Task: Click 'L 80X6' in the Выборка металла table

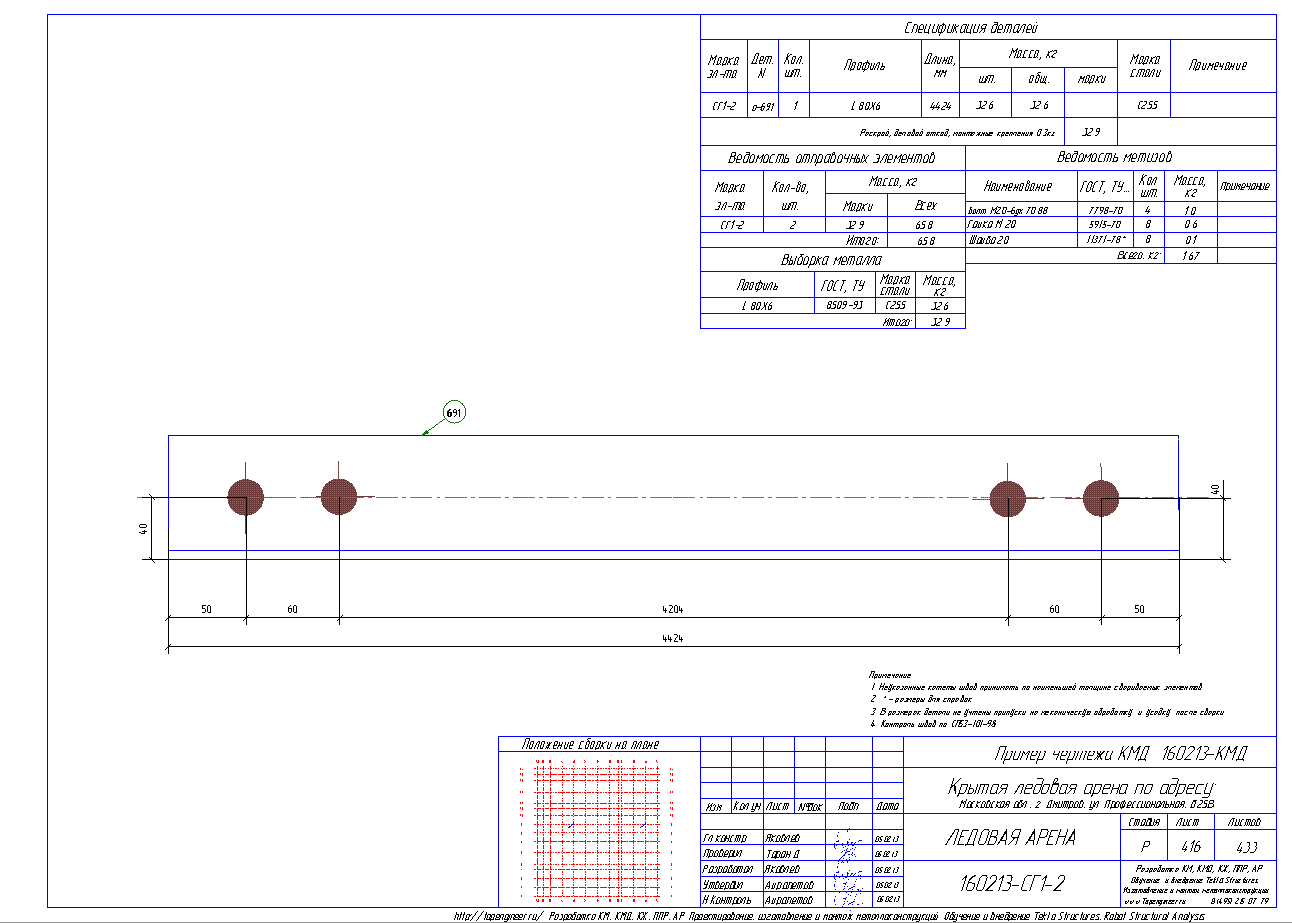Action: point(758,306)
